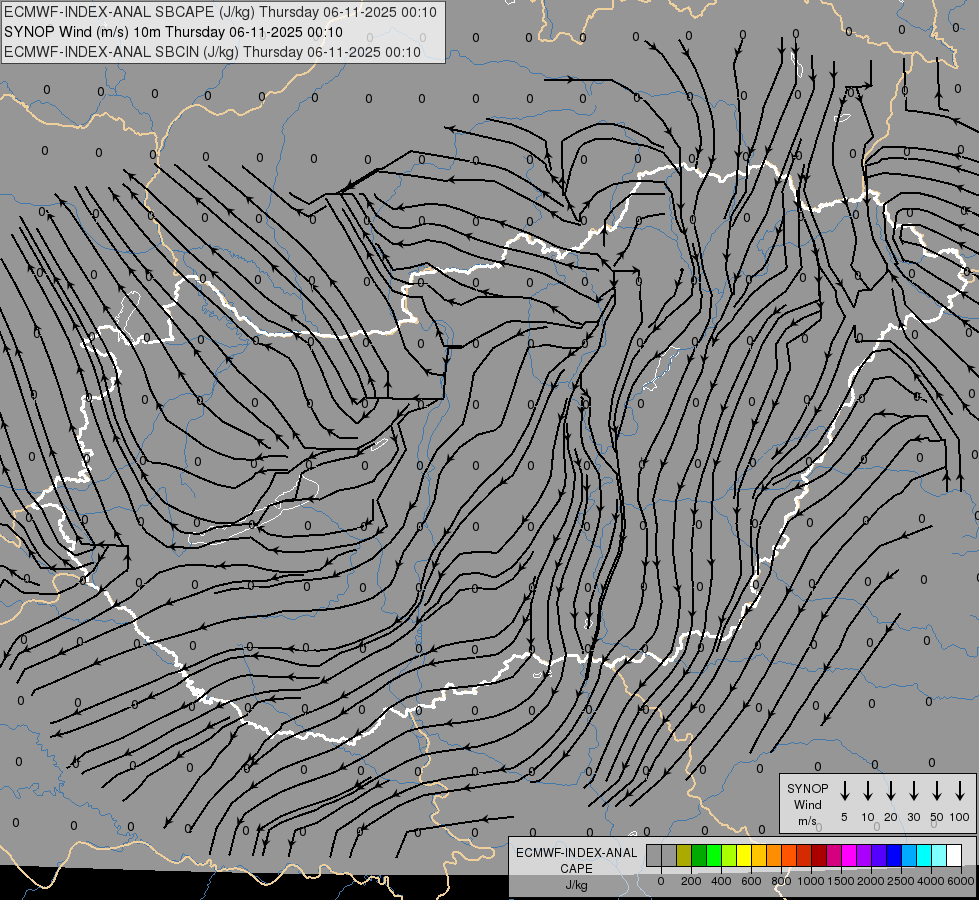Select the sky blue CAPE legend swatch
The height and width of the screenshot is (900, 979).
[x=908, y=855]
